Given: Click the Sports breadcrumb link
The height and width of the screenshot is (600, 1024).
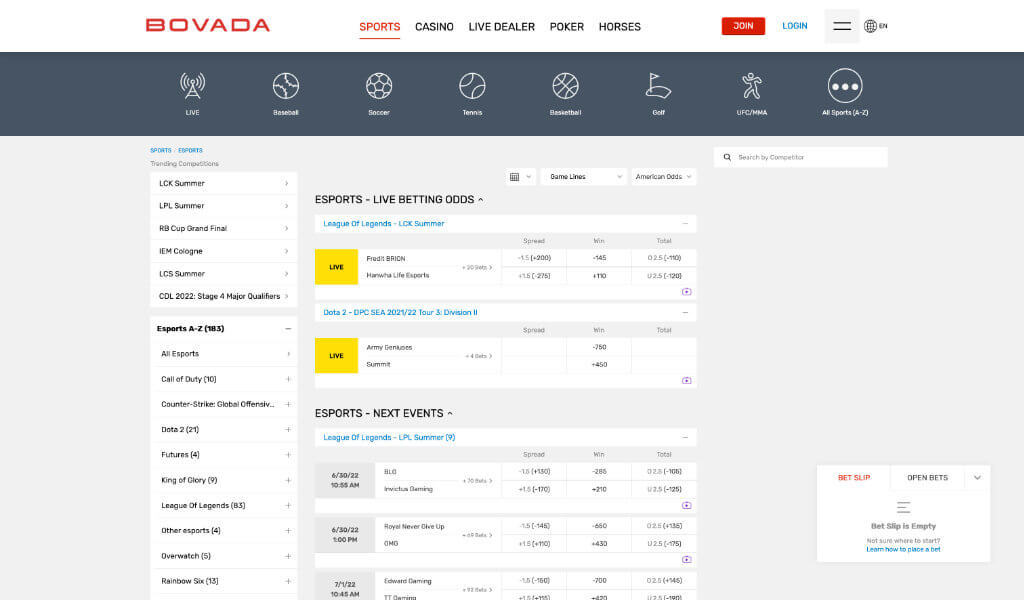Looking at the screenshot, I should pyautogui.click(x=161, y=151).
